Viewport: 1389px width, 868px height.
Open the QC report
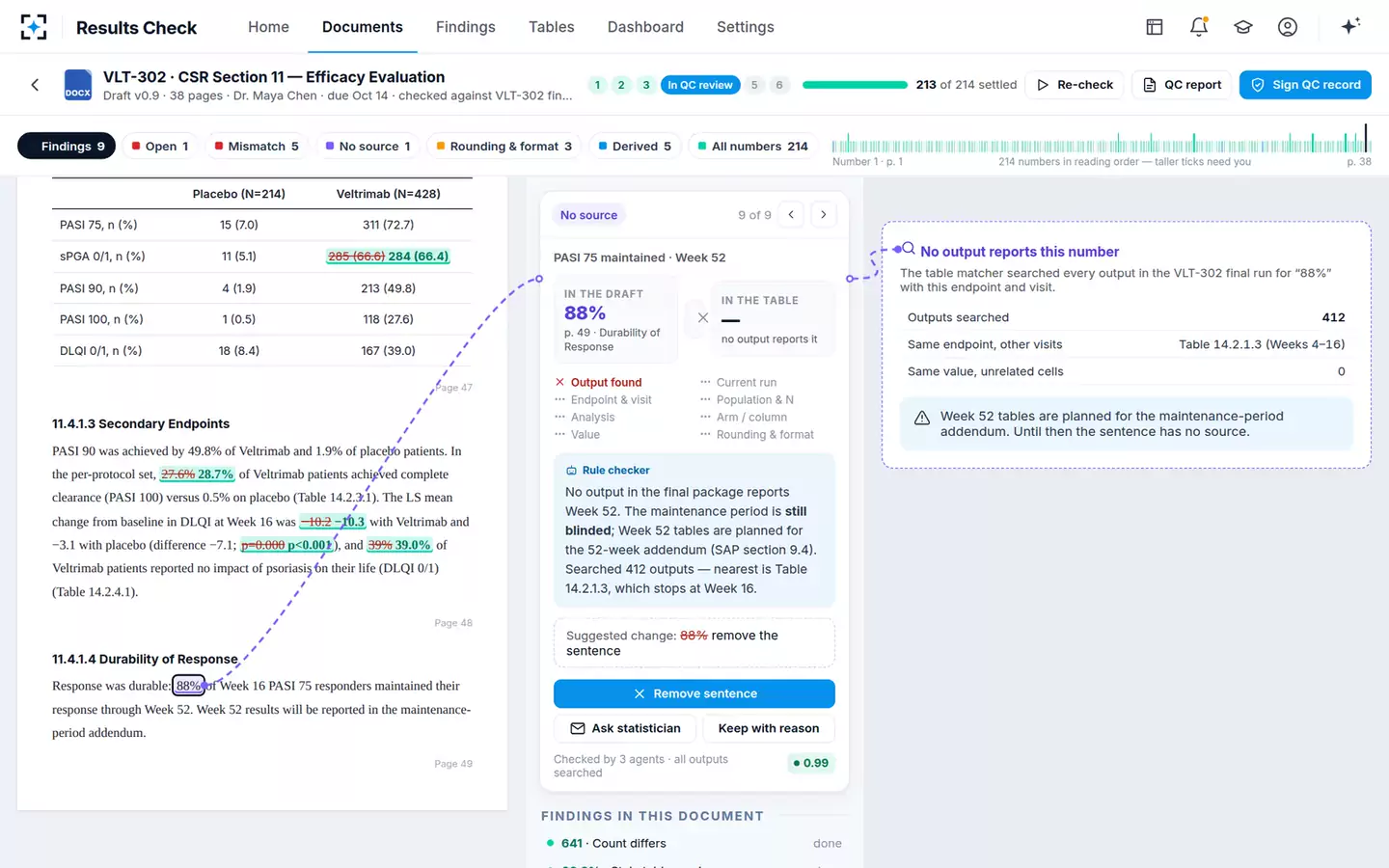coord(1182,85)
